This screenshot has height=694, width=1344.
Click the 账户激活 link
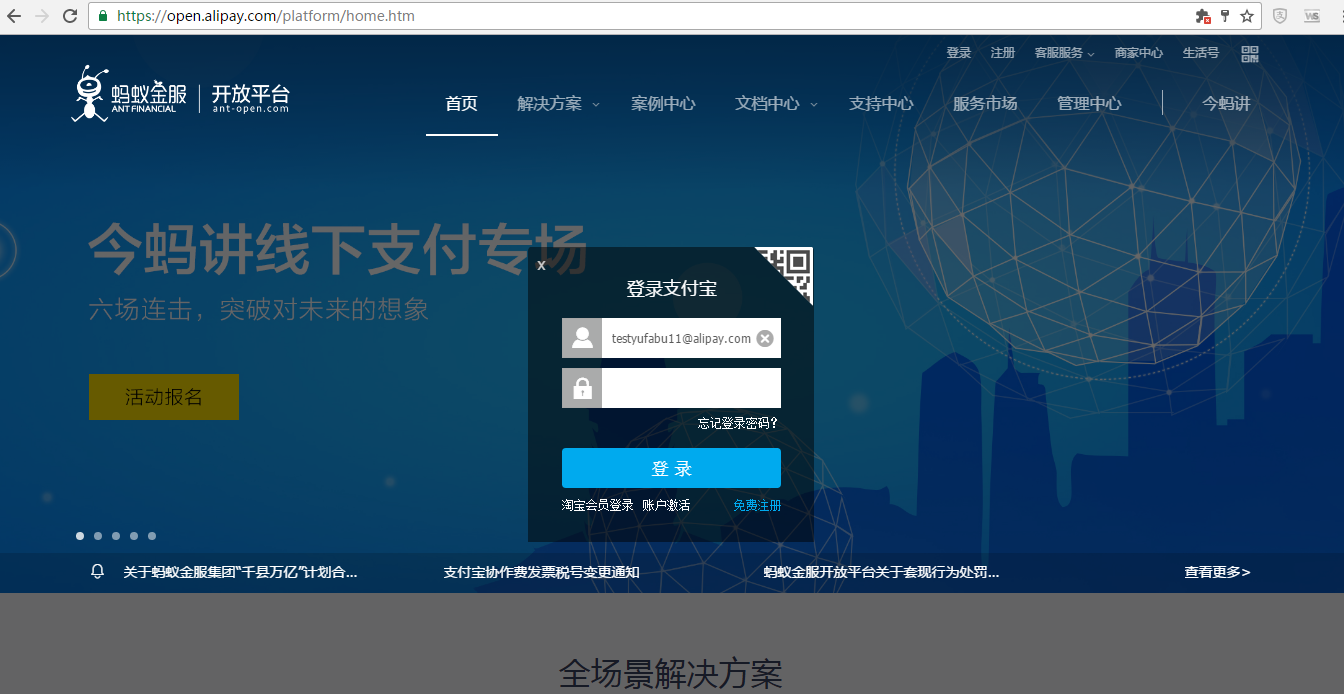click(x=666, y=505)
